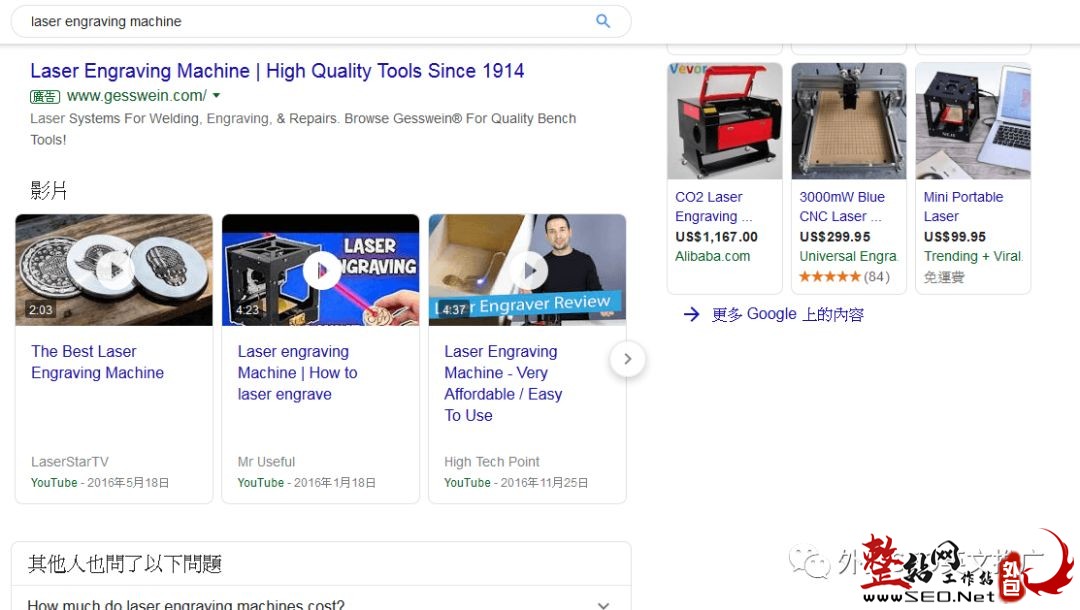Screen dimensions: 1080x610
Task: Click the 4:23 duration badge
Action: tap(247, 310)
